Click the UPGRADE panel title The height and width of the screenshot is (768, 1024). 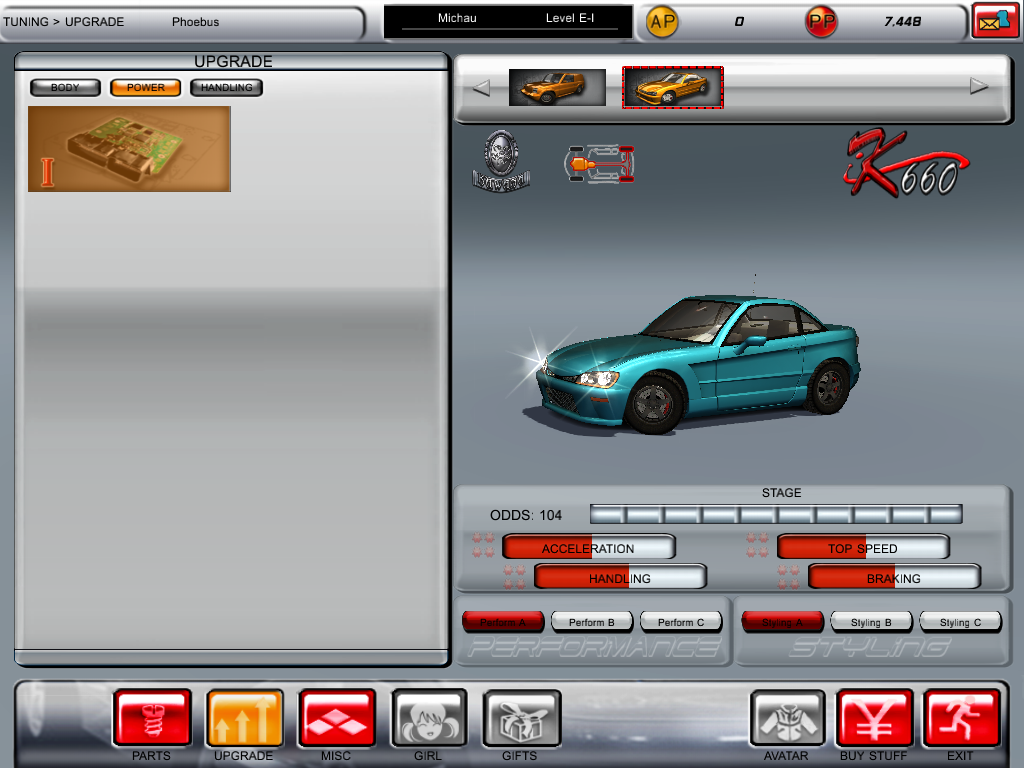click(233, 61)
